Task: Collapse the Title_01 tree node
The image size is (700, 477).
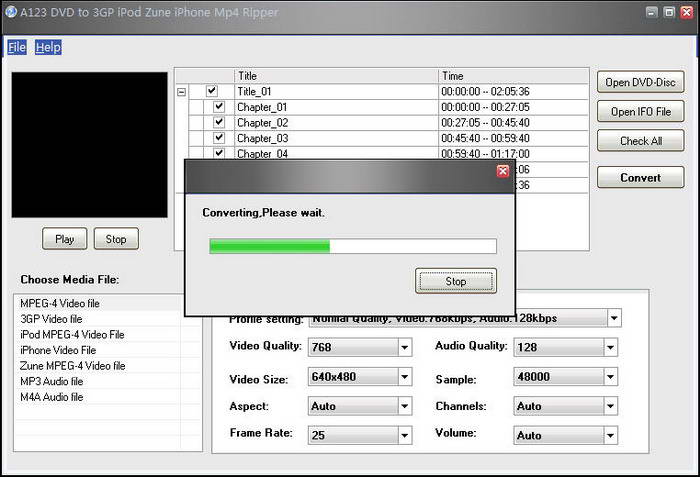Action: 181,92
